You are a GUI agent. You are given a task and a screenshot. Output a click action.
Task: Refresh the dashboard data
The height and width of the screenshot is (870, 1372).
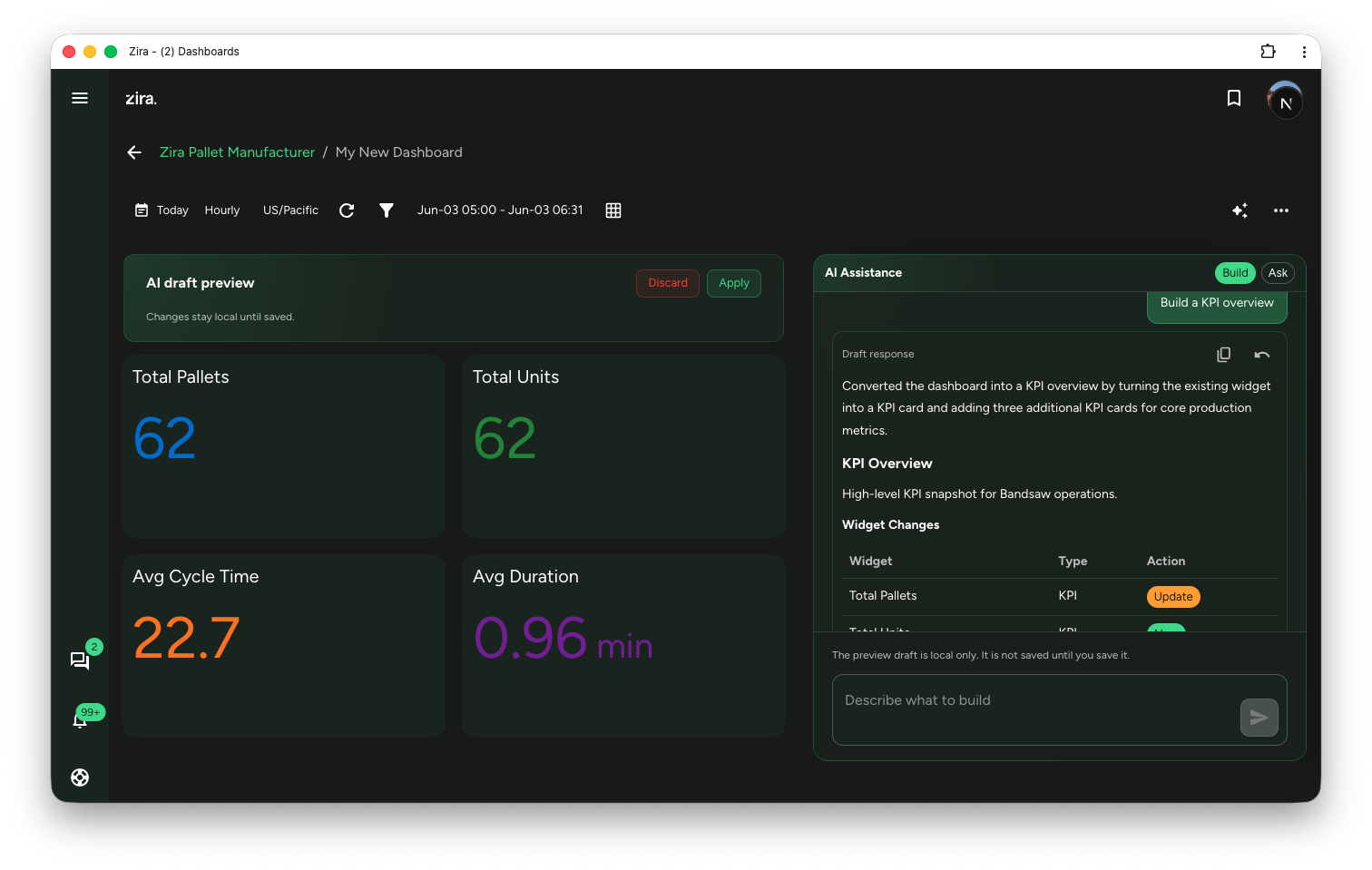point(347,210)
